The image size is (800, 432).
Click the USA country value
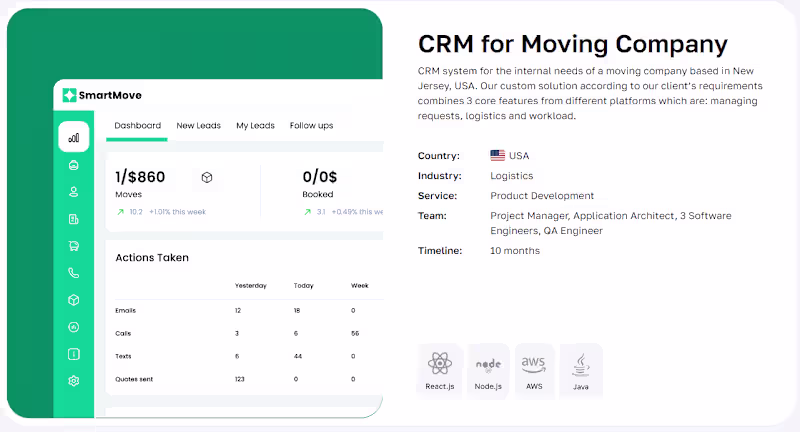click(519, 156)
